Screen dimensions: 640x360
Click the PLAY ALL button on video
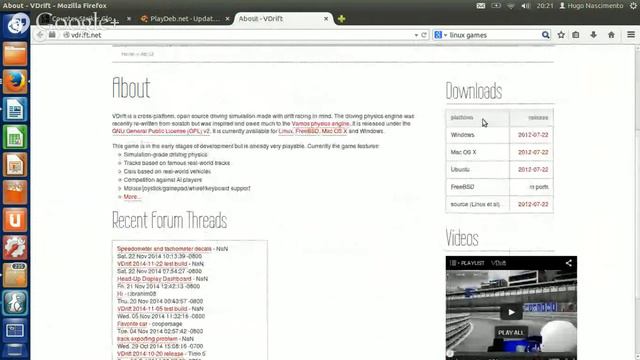[x=511, y=333]
